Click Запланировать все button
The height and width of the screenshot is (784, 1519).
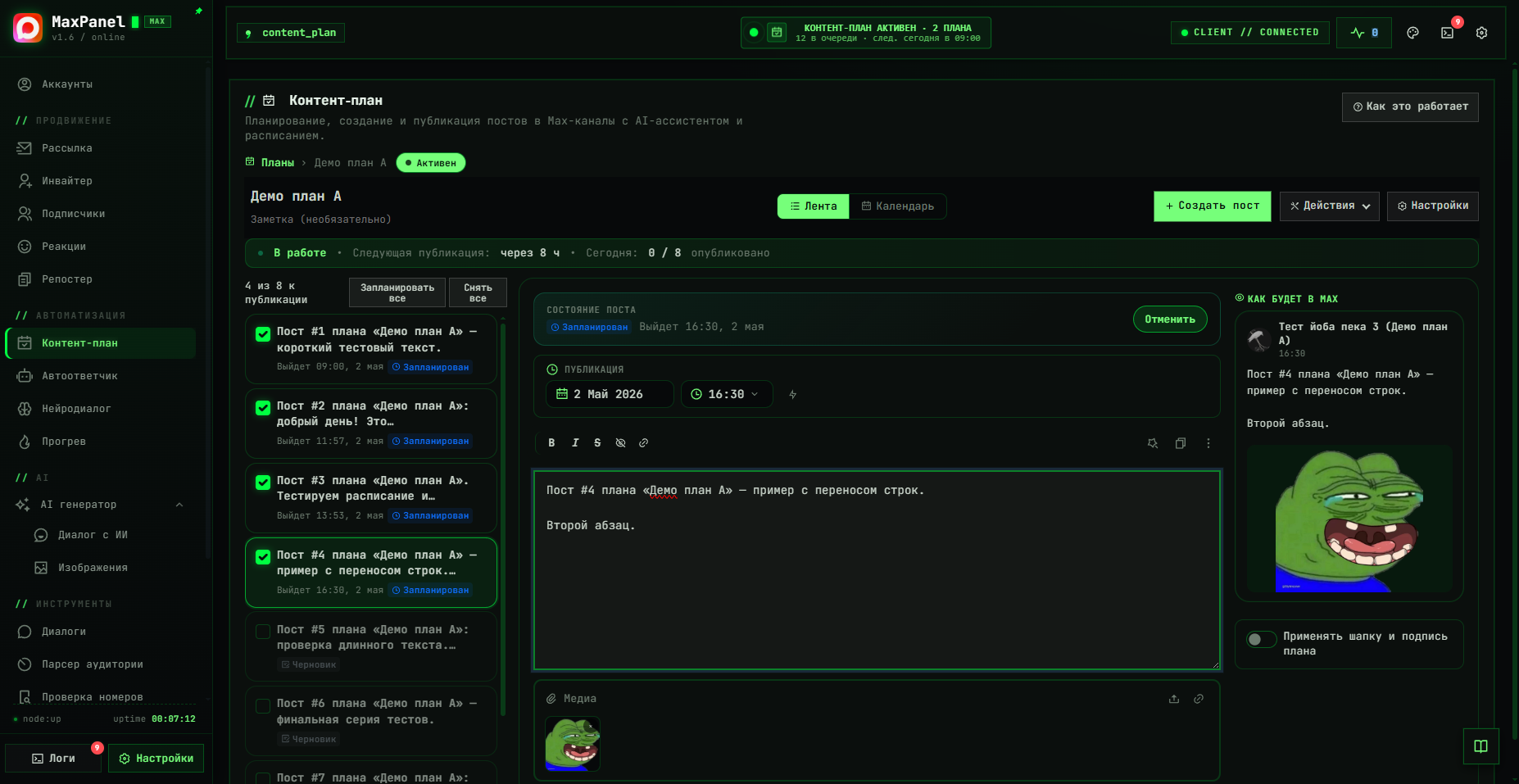[x=397, y=292]
